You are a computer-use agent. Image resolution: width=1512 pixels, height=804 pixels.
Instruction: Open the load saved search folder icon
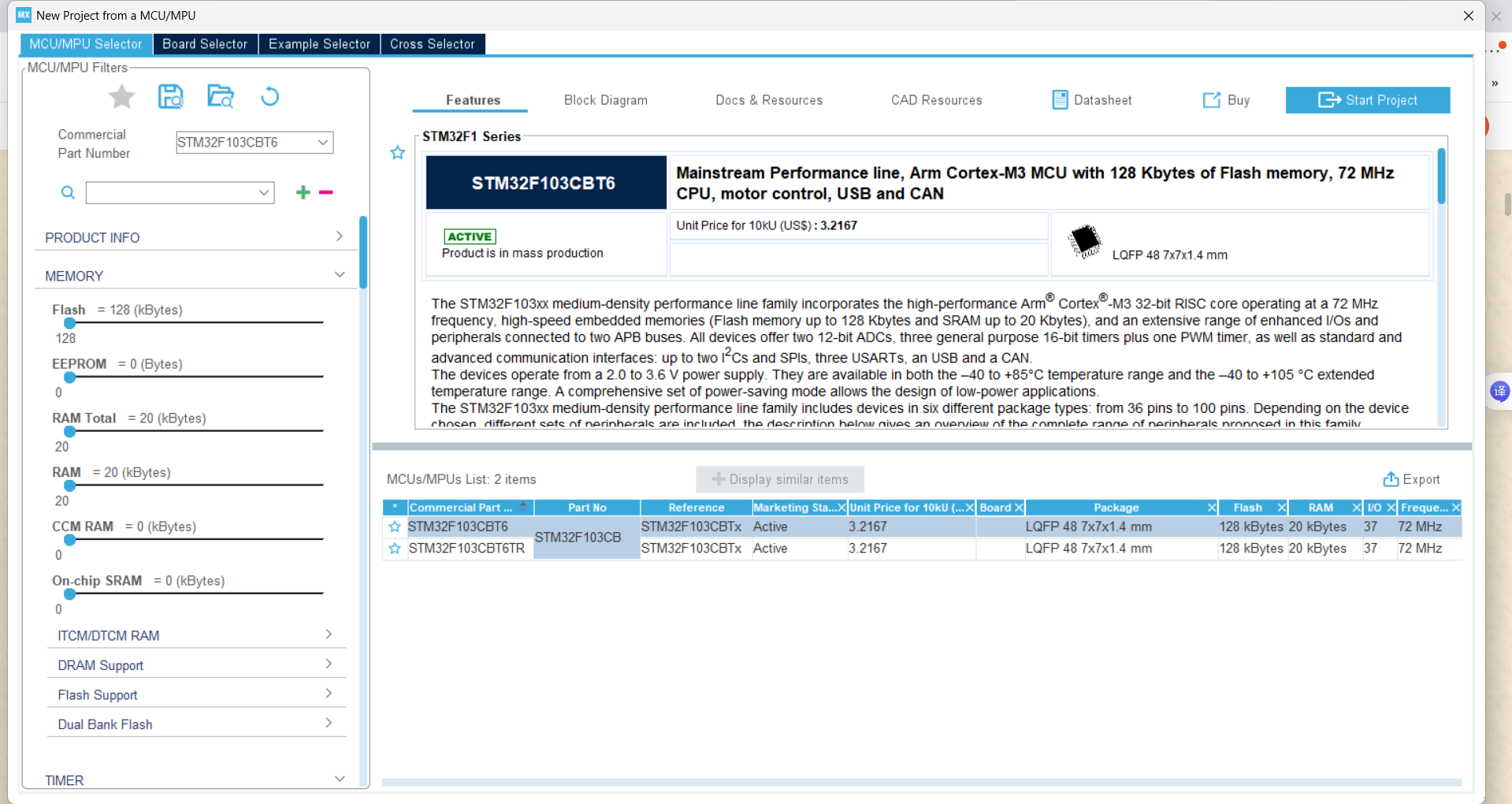221,96
